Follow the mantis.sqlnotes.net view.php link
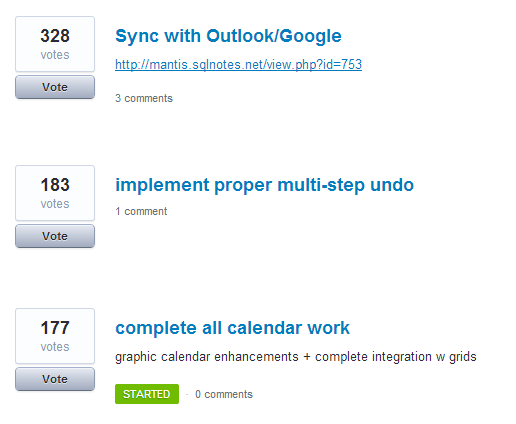Image resolution: width=516 pixels, height=424 pixels. tap(238, 64)
